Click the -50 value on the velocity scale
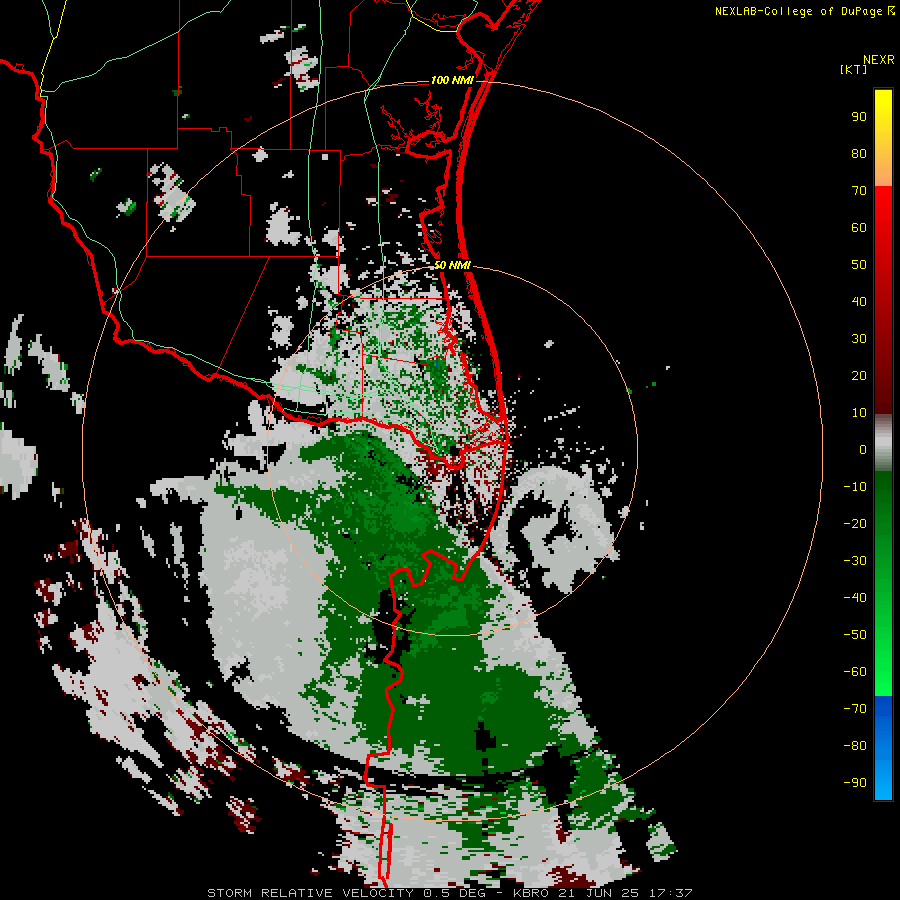Viewport: 900px width, 900px height. 855,635
